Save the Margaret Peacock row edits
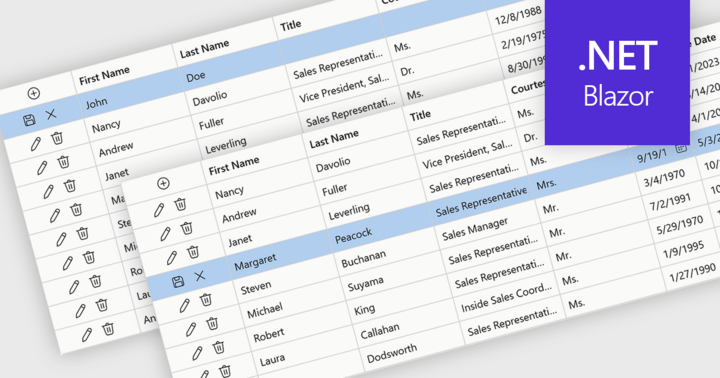720x378 pixels. (178, 282)
